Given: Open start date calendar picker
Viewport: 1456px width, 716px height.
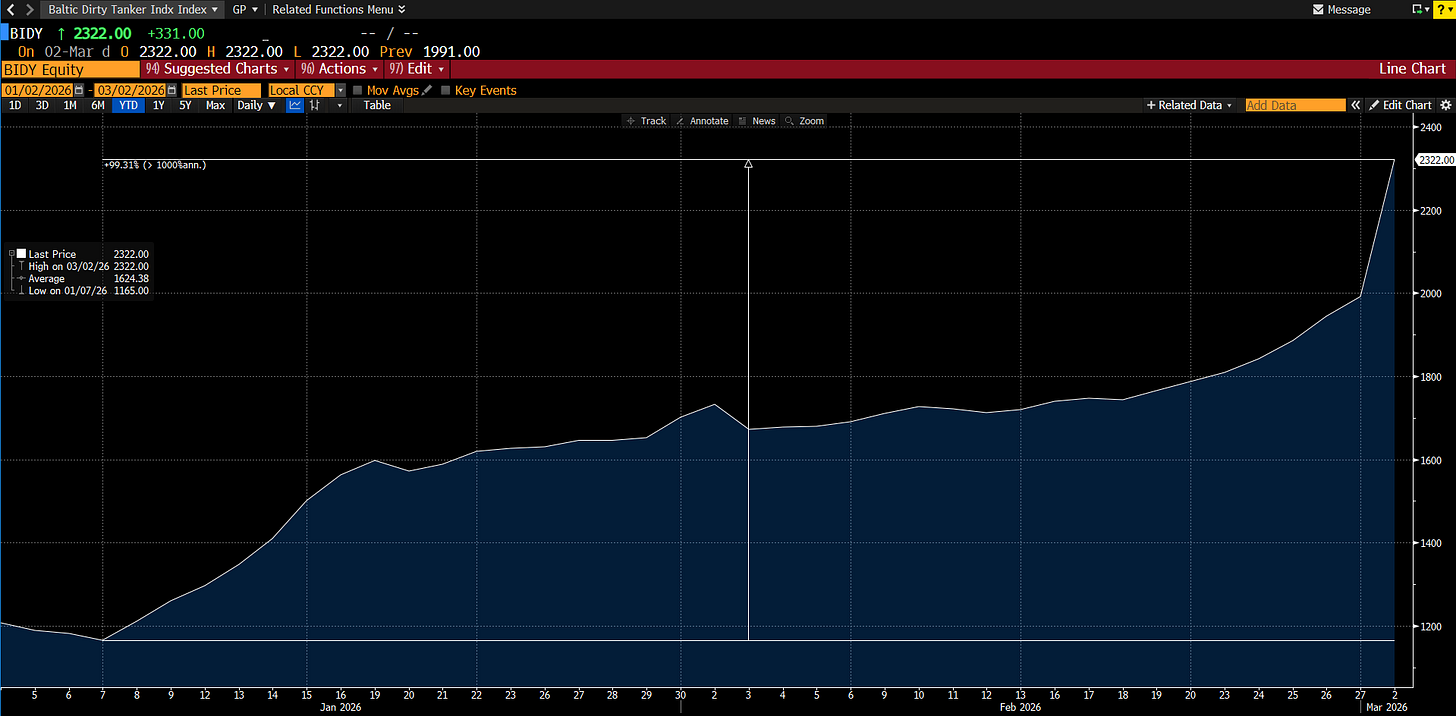Looking at the screenshot, I should (x=79, y=90).
